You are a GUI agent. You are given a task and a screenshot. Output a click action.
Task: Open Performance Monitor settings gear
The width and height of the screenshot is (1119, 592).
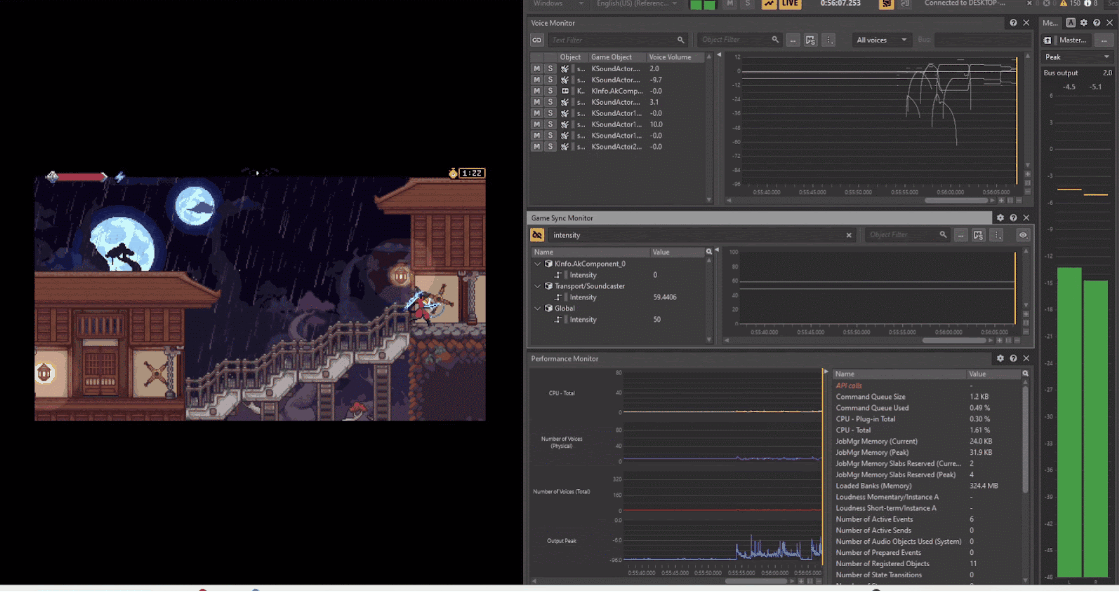point(1000,358)
